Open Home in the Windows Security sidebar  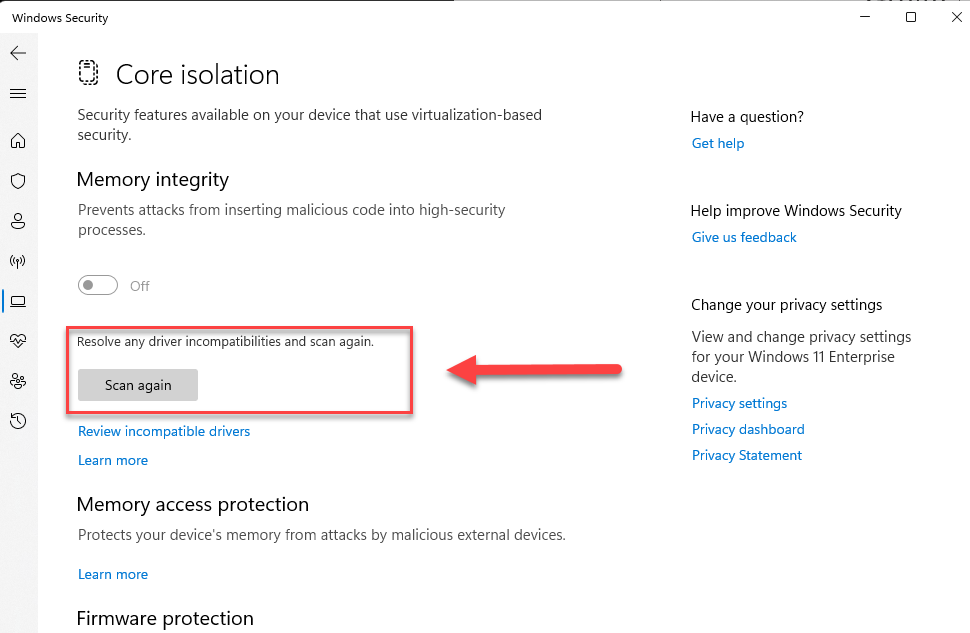(18, 141)
